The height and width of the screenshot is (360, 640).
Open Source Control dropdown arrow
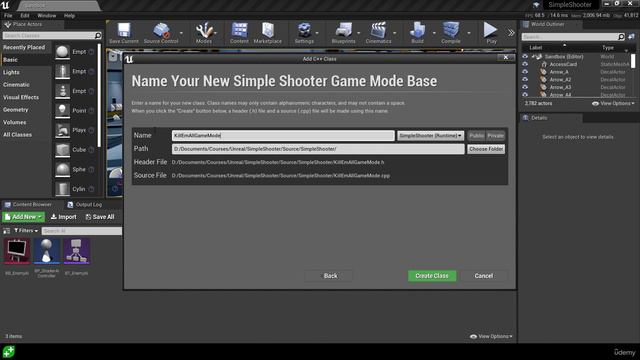(181, 33)
